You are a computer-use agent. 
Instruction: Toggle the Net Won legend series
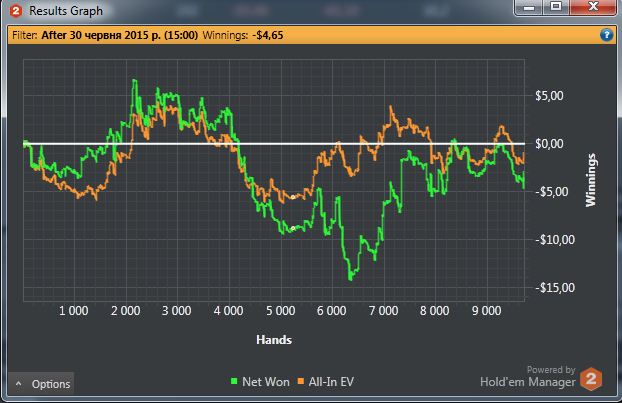(x=260, y=382)
